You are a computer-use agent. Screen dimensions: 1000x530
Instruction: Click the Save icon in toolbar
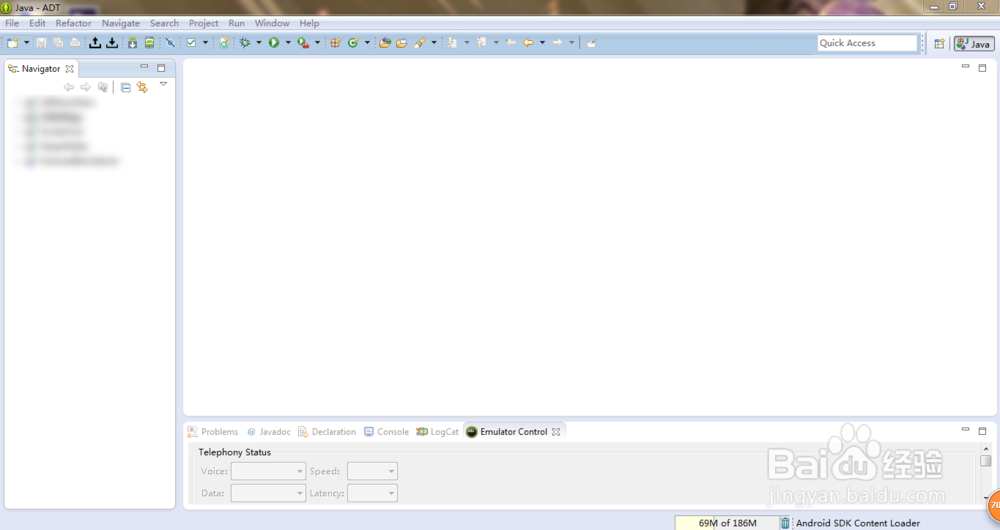(41, 43)
